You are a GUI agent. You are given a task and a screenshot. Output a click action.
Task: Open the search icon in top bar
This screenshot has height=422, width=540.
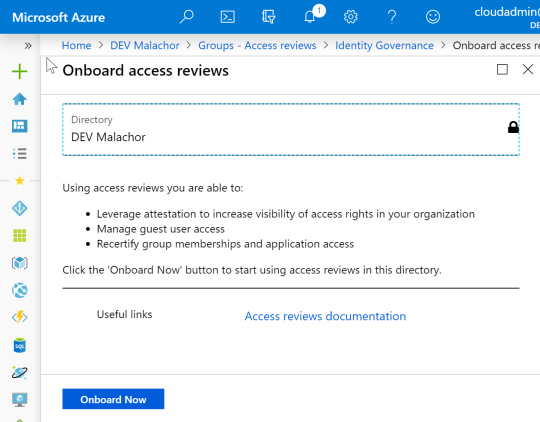(x=187, y=17)
